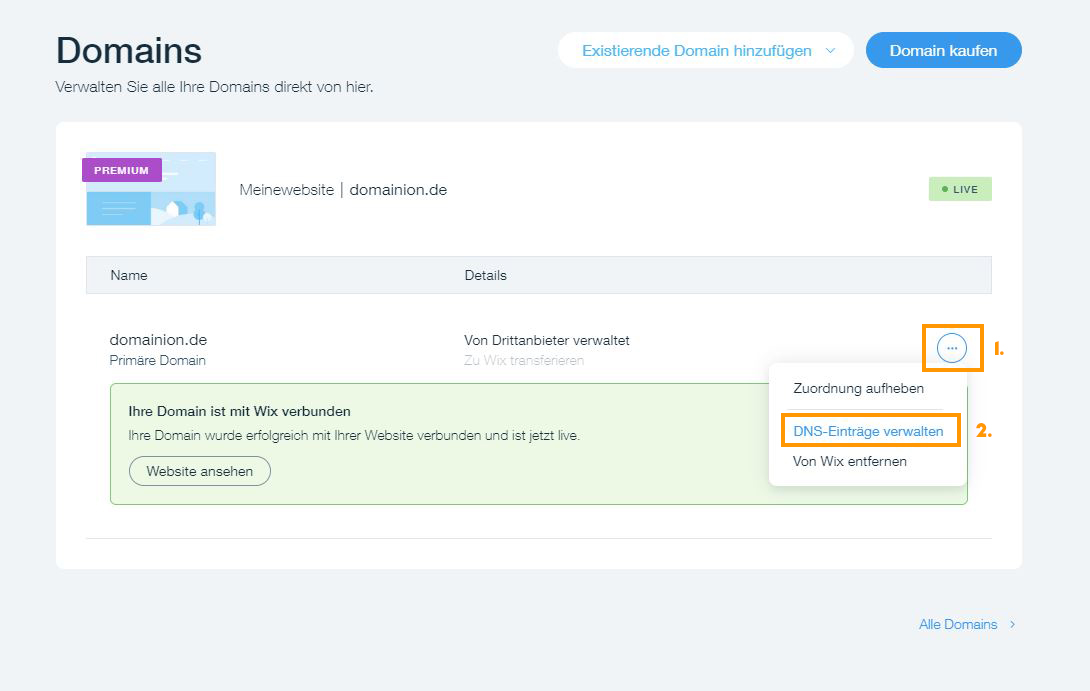Click the chevron on Alle Domains
Image resolution: width=1090 pixels, height=691 pixels.
coord(1012,623)
